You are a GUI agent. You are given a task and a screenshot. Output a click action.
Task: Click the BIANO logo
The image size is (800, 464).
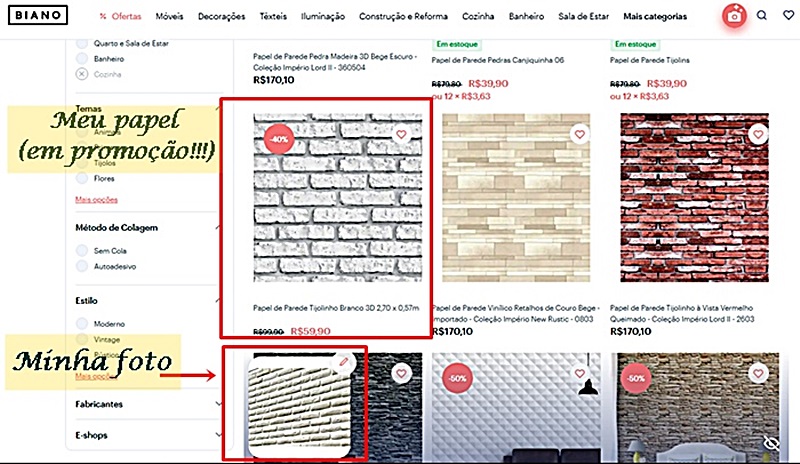click(38, 15)
